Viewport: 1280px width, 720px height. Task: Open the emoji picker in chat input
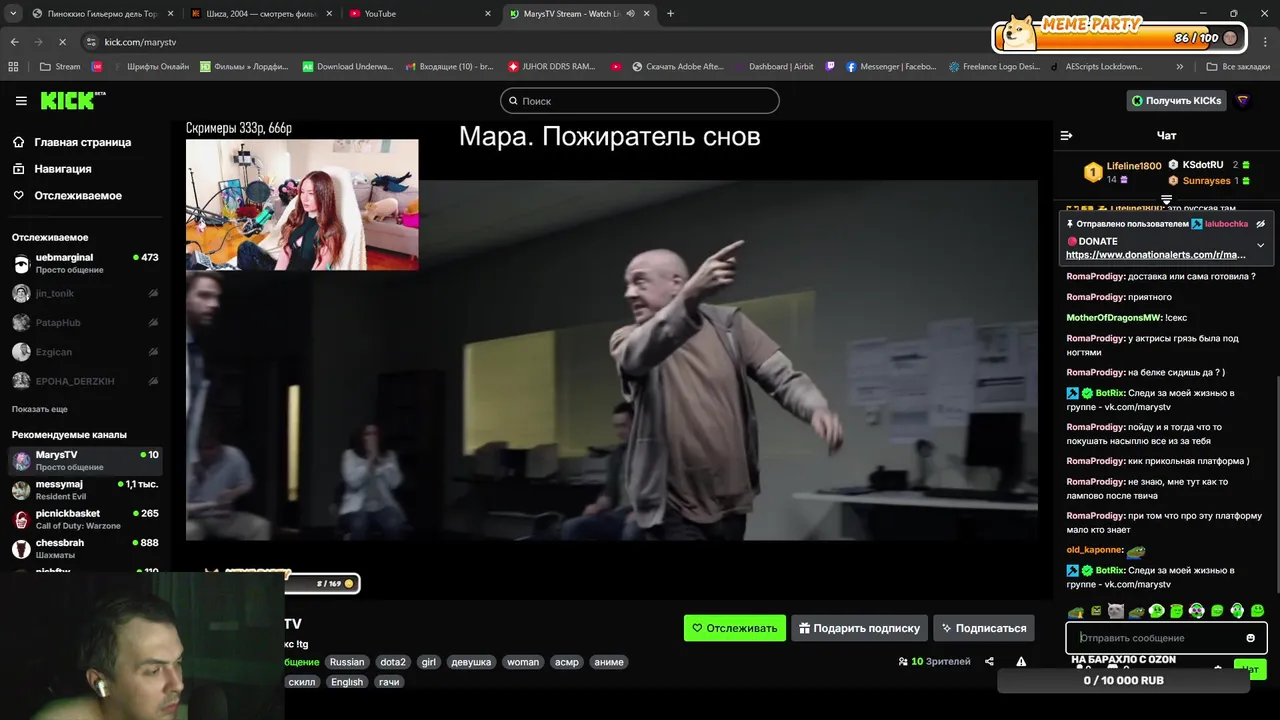click(x=1250, y=638)
